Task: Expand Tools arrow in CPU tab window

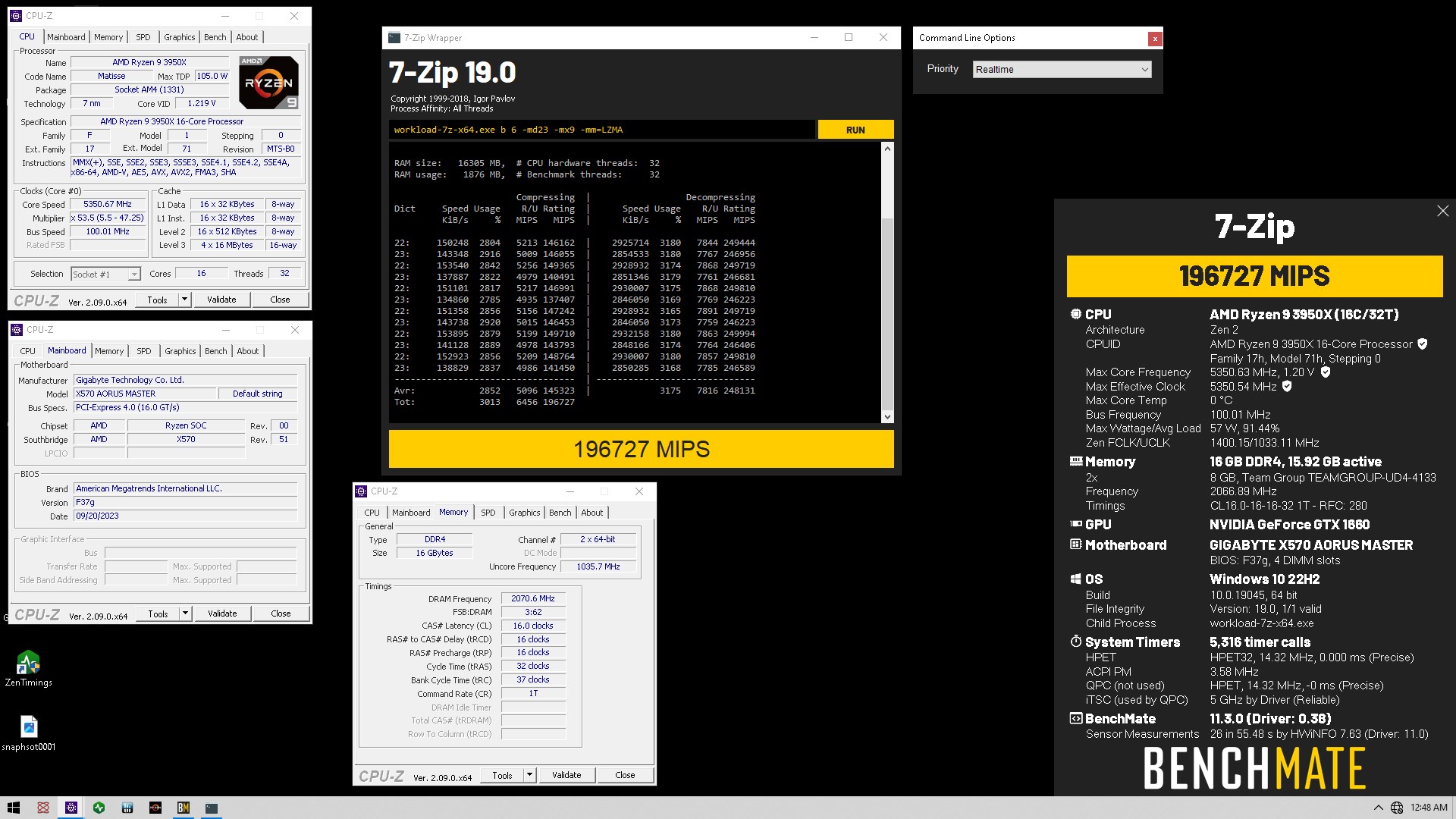Action: pyautogui.click(x=184, y=300)
